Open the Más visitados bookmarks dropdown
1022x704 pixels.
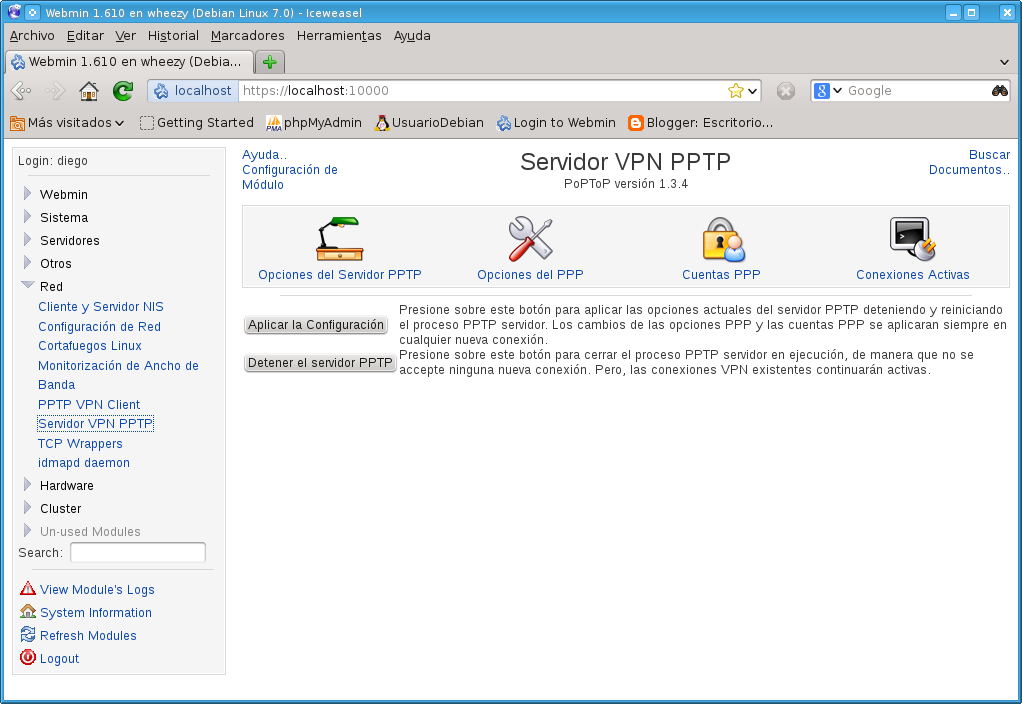(x=67, y=123)
